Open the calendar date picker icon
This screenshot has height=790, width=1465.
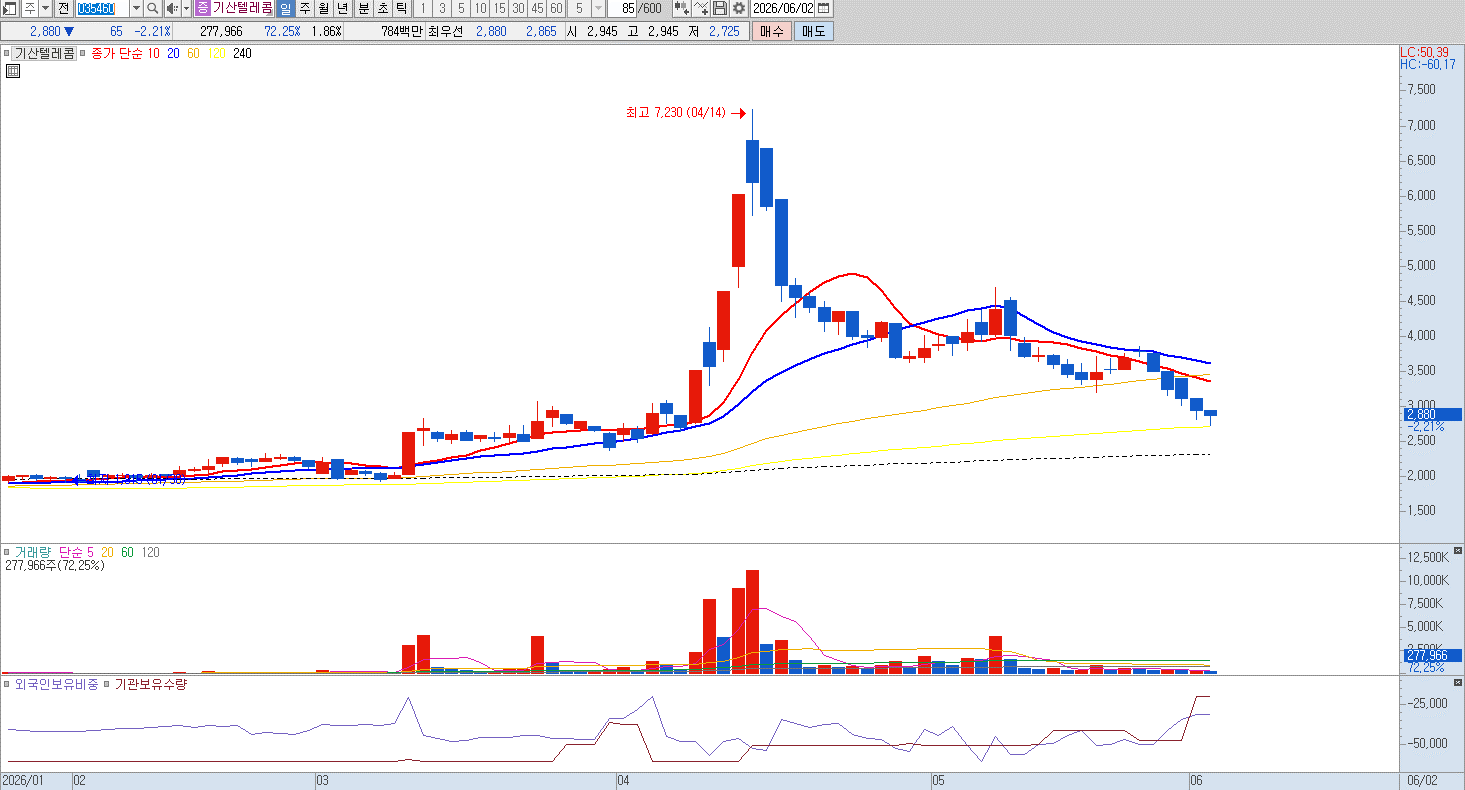pyautogui.click(x=823, y=8)
